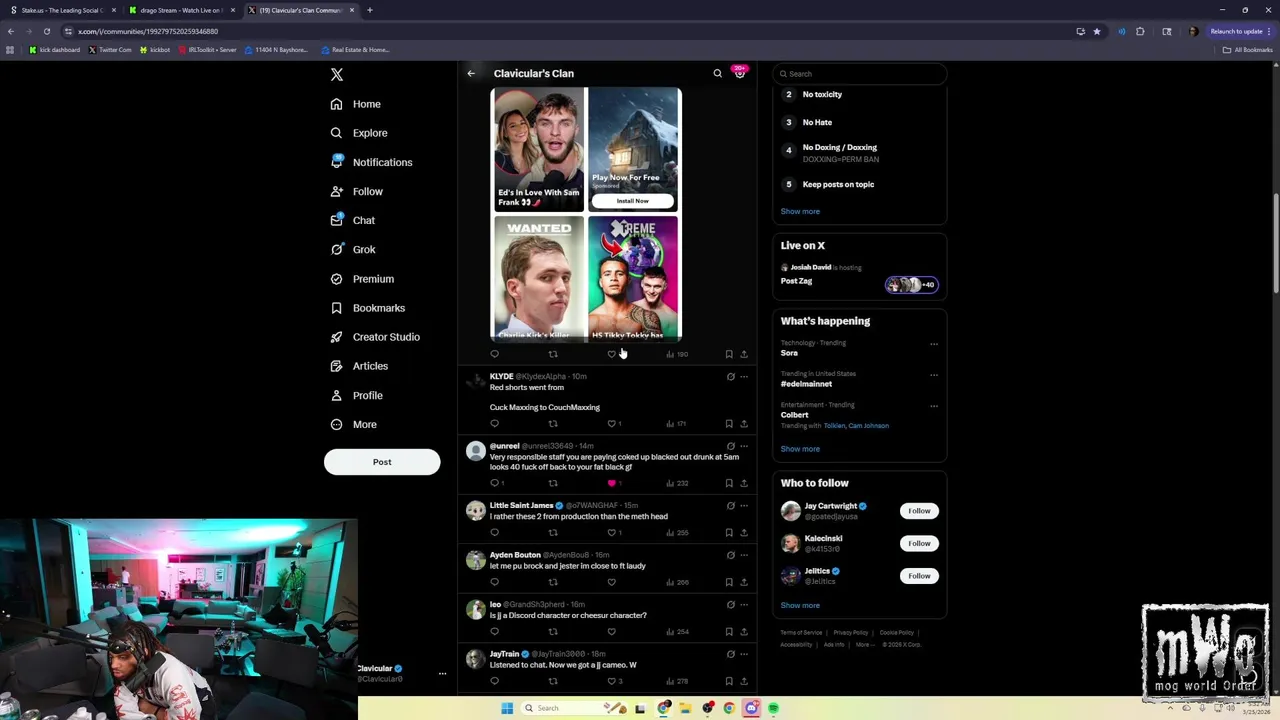The image size is (1280, 720).
Task: Bookmark KLYDE's post
Action: click(x=729, y=424)
